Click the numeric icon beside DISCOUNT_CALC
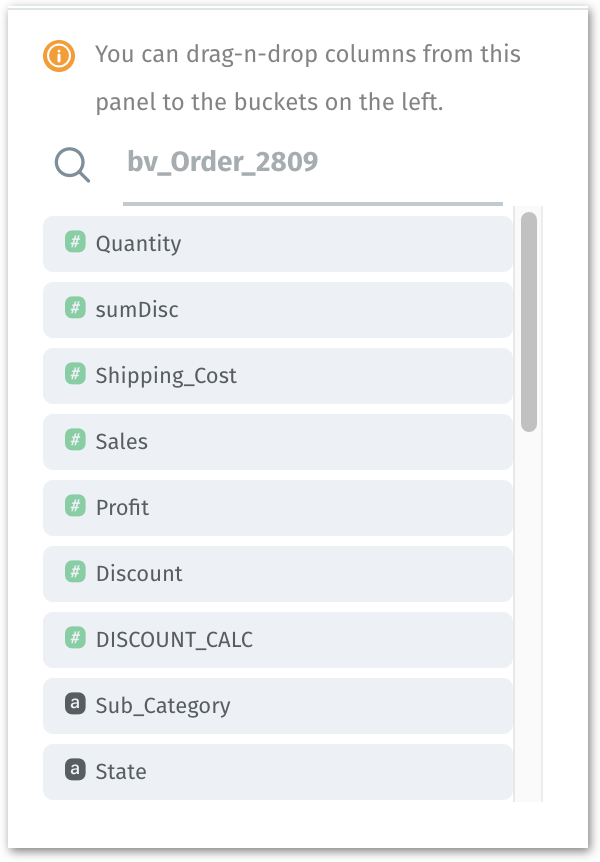This screenshot has width=600, height=862. pyautogui.click(x=75, y=638)
